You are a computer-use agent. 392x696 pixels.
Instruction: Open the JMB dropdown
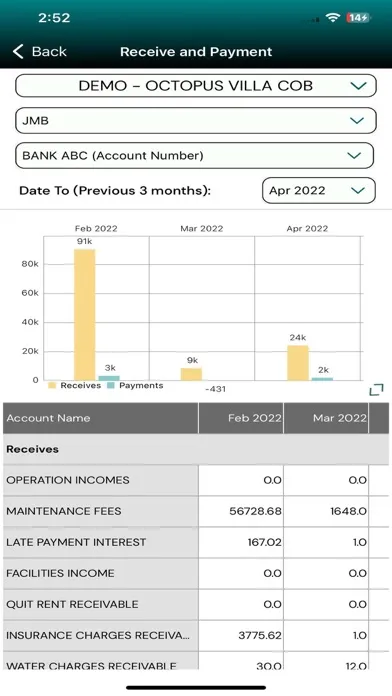196,120
